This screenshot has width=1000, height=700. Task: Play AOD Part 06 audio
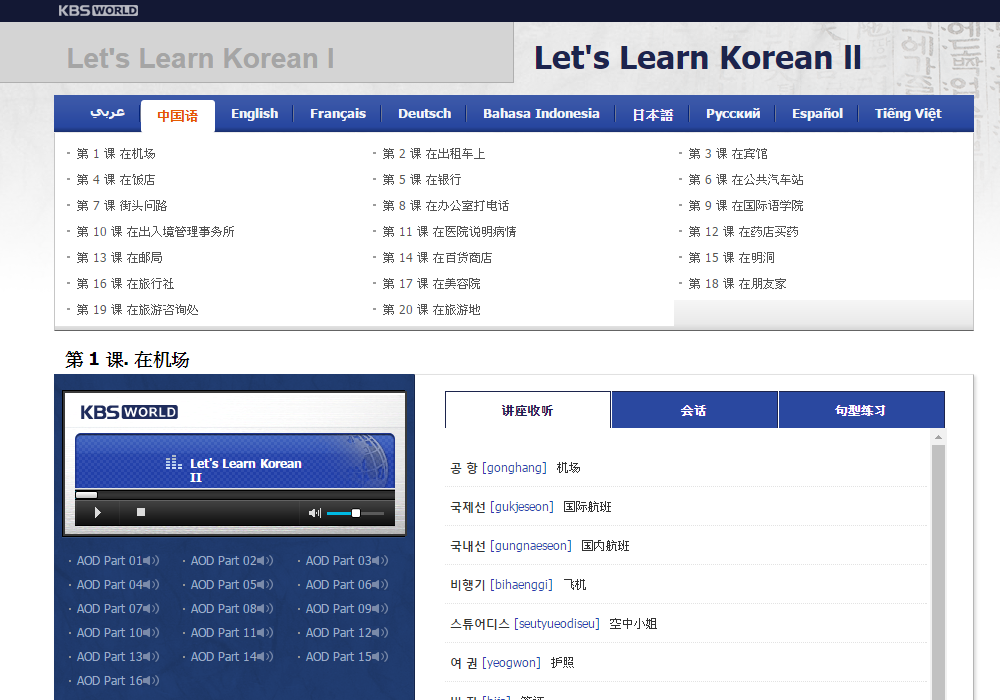click(347, 585)
